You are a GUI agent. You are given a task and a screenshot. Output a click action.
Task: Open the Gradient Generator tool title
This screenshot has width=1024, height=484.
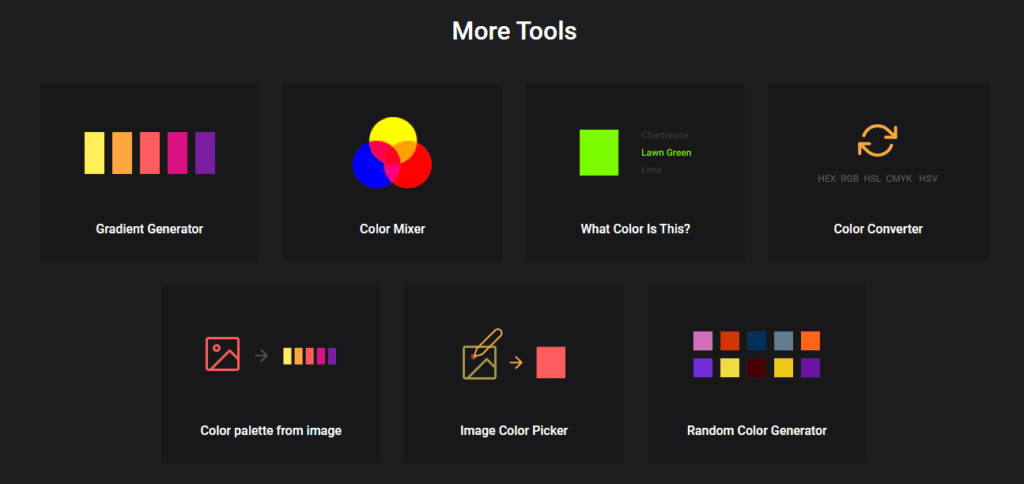click(x=150, y=229)
